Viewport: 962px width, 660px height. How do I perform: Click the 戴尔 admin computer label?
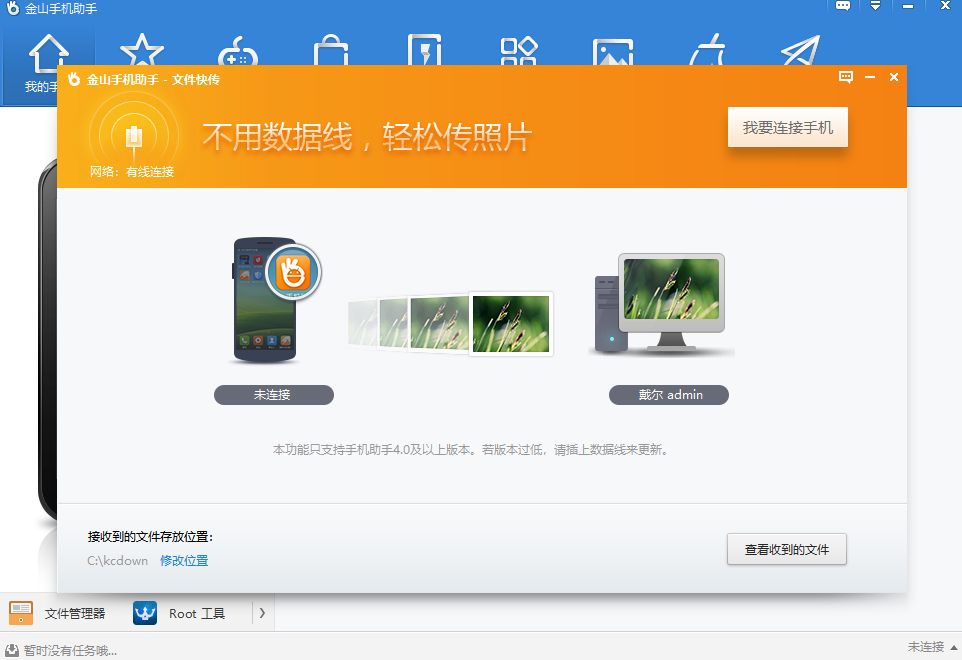pyautogui.click(x=668, y=395)
